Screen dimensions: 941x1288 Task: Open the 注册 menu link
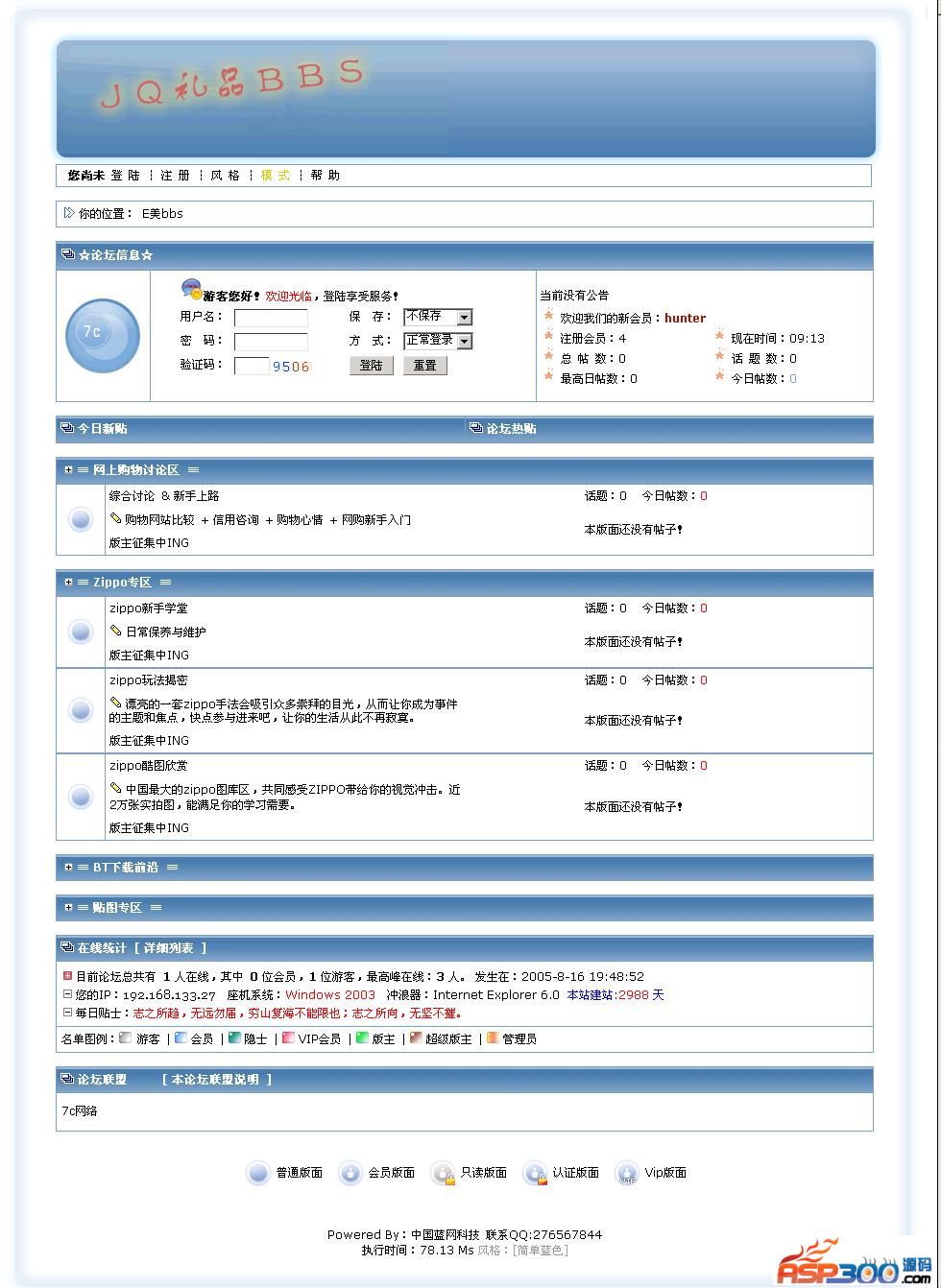(176, 176)
